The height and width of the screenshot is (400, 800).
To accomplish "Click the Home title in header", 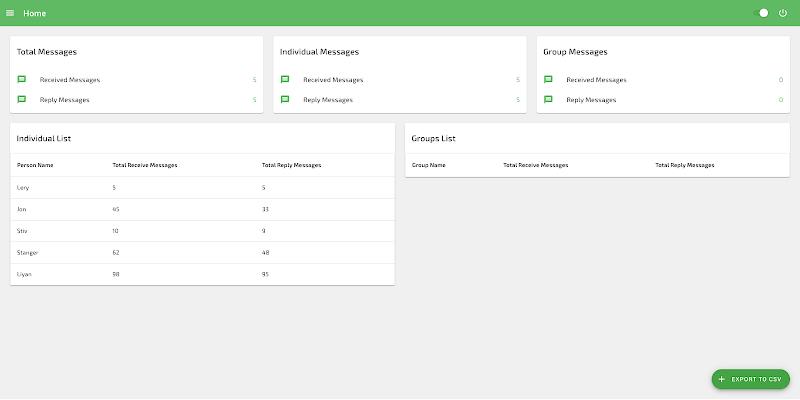I will pyautogui.click(x=35, y=13).
